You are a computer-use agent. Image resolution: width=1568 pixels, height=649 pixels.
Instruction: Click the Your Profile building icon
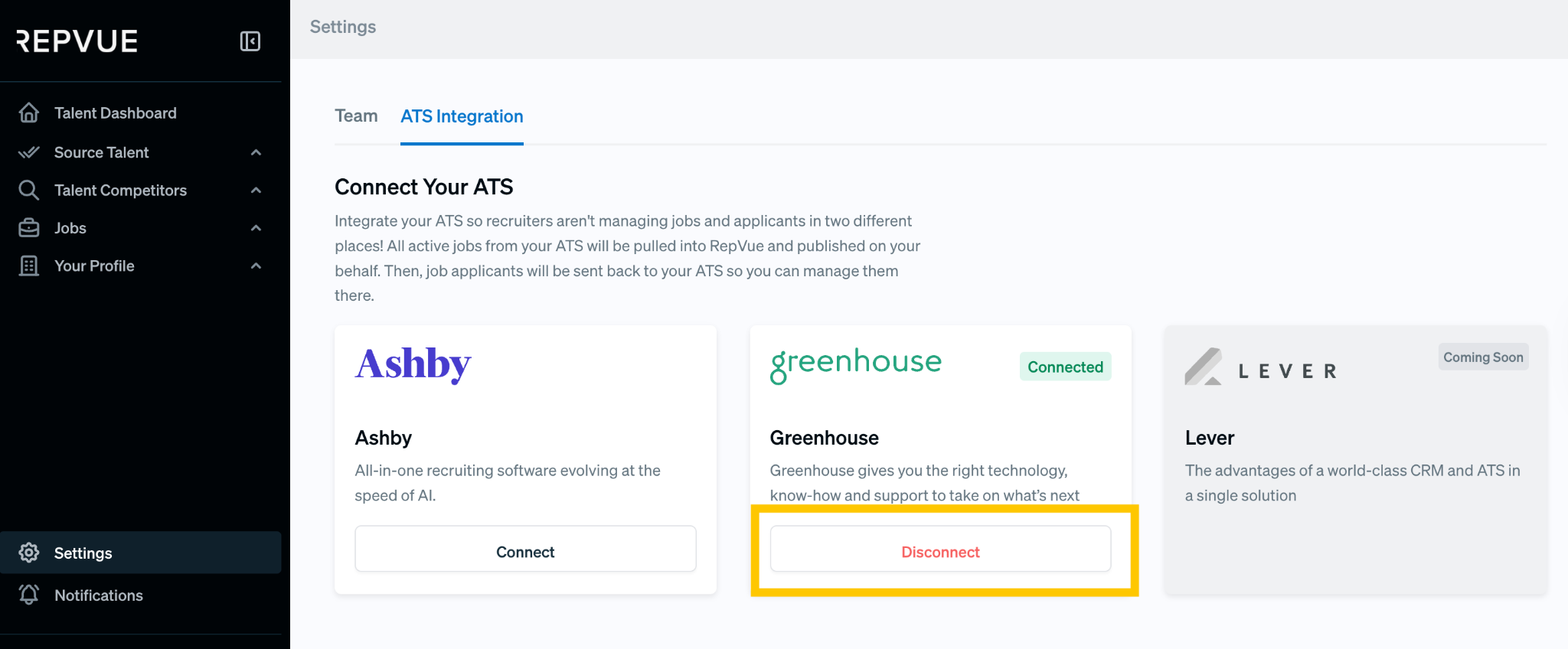click(29, 266)
